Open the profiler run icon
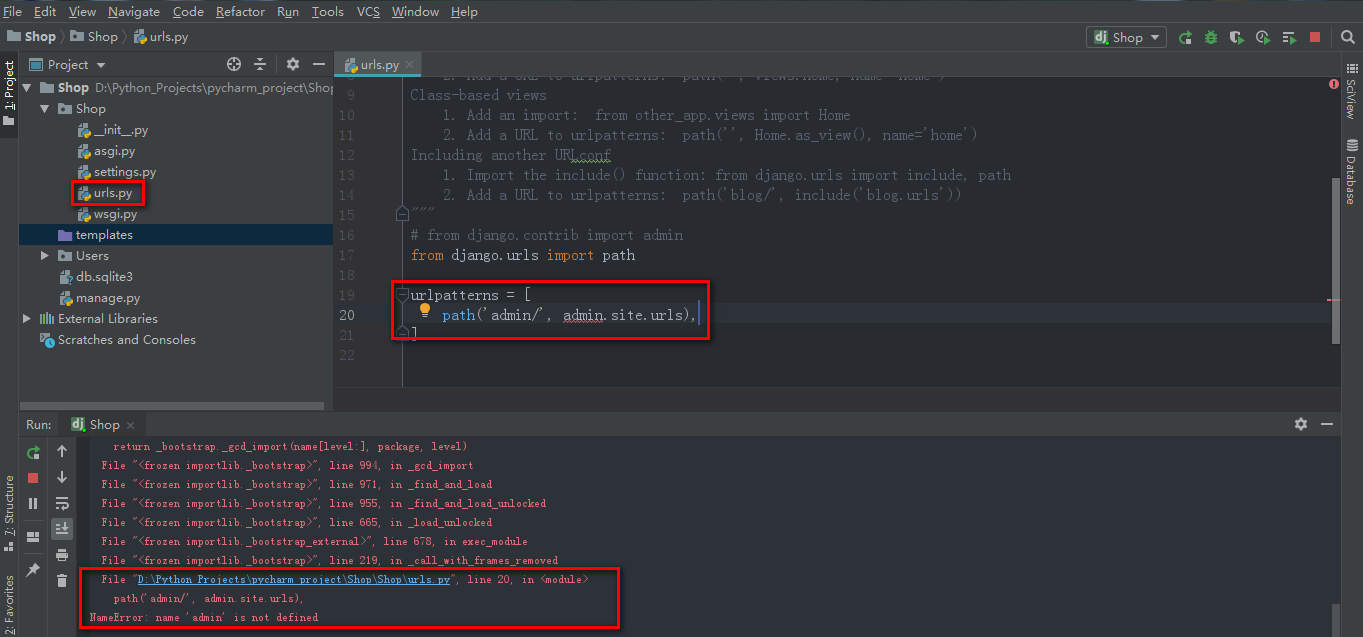This screenshot has width=1363, height=637. [1262, 37]
